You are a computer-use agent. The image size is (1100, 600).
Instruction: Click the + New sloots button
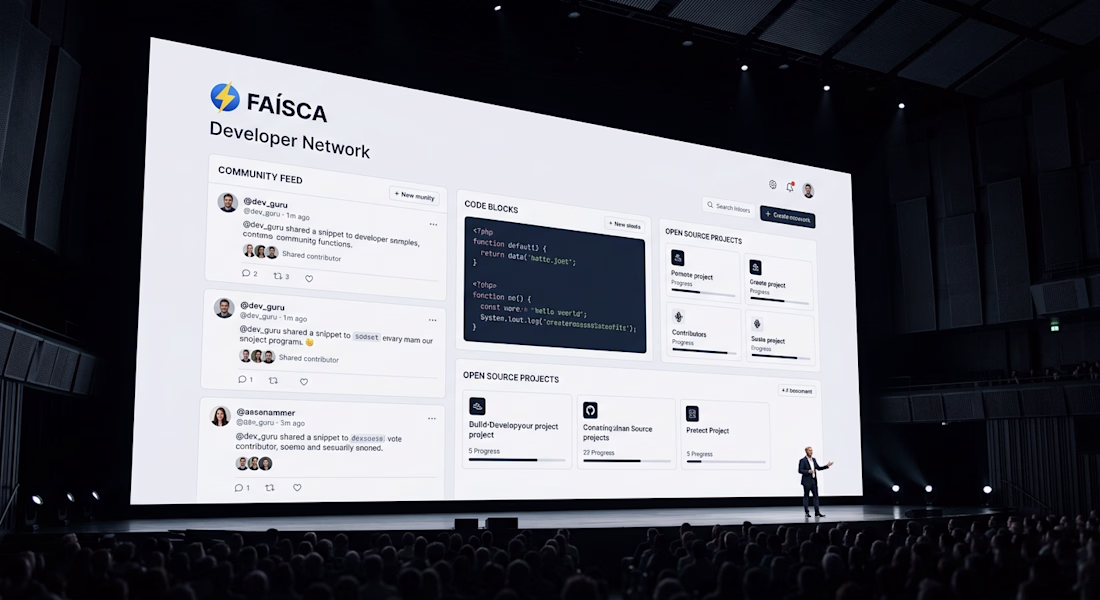tap(624, 225)
